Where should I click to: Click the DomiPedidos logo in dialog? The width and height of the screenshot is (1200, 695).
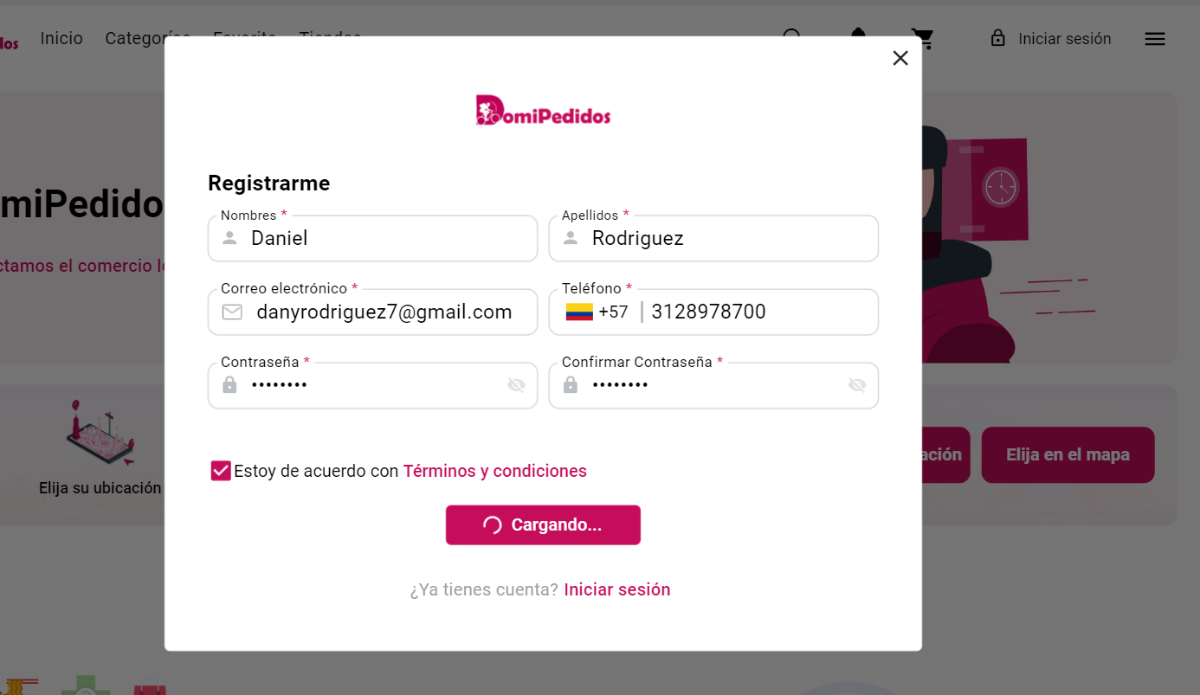543,110
